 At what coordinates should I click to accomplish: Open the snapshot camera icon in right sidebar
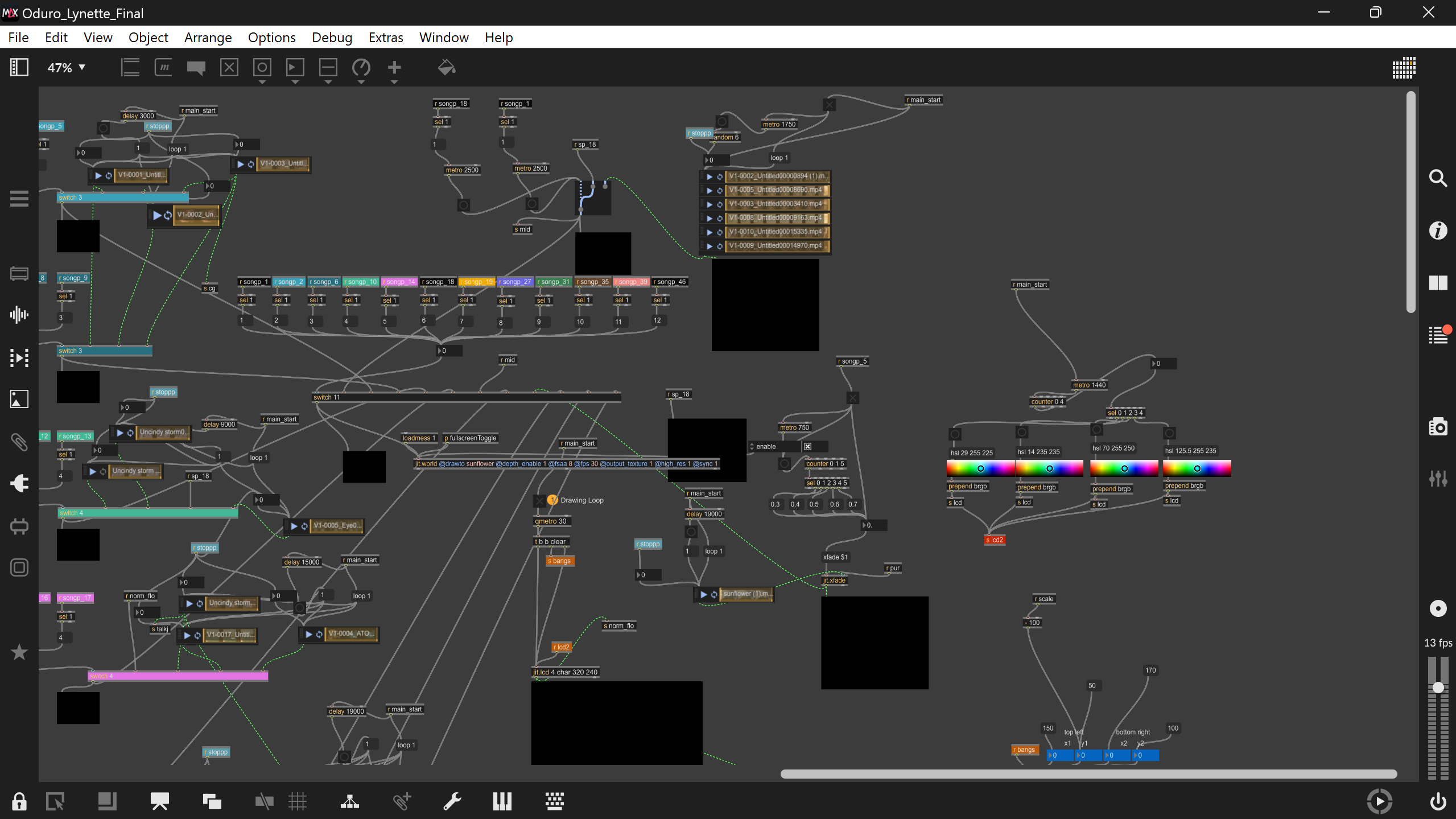pos(1438,427)
